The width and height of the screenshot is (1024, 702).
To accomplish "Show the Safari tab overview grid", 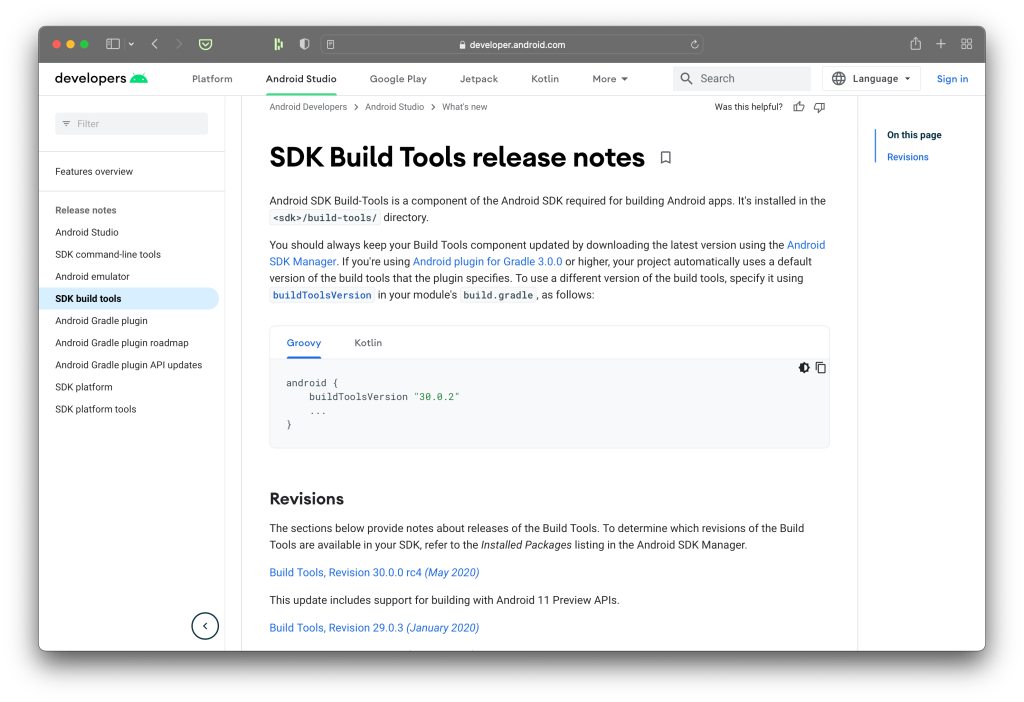I will click(967, 44).
